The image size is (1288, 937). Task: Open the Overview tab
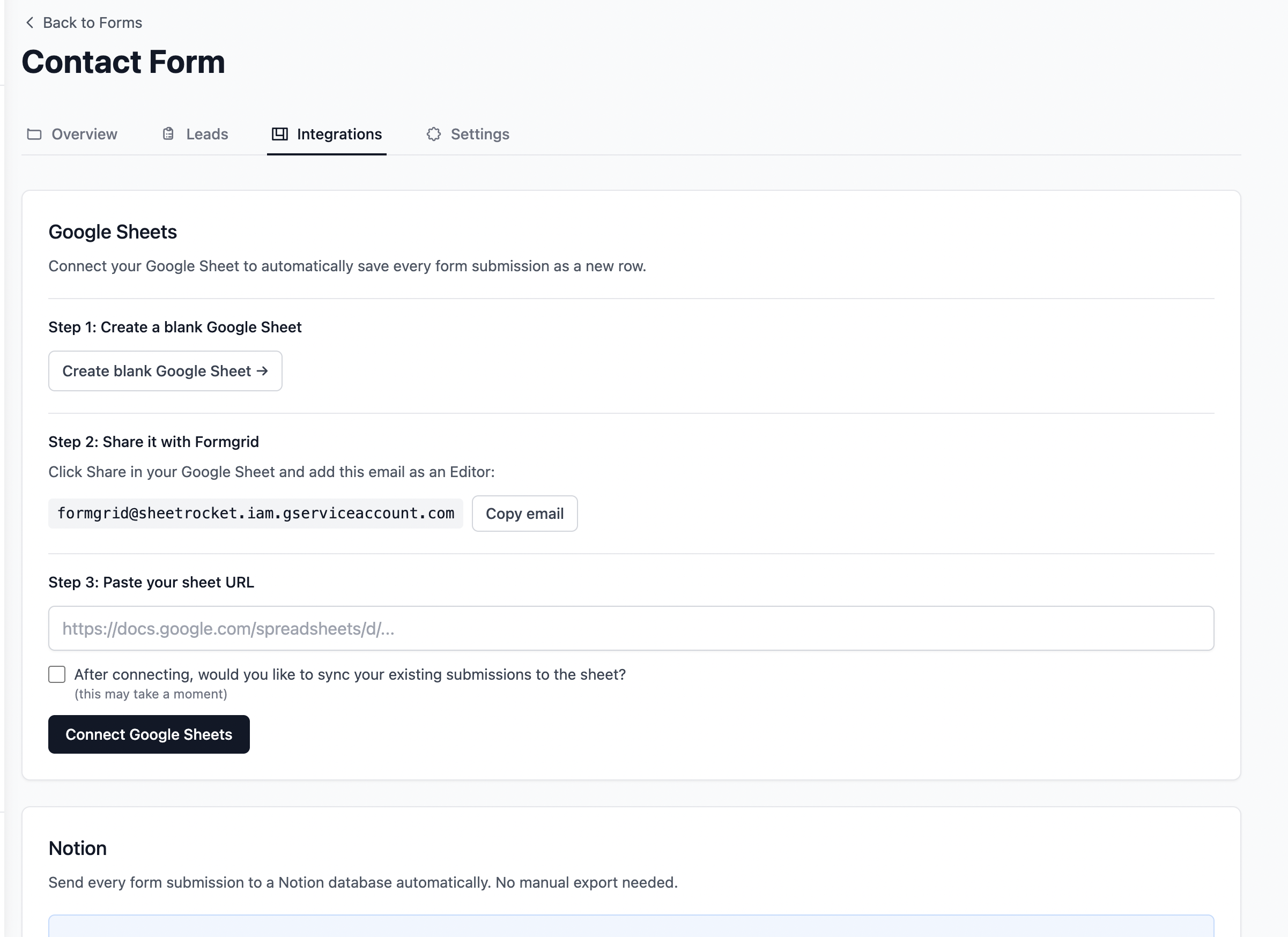point(72,134)
